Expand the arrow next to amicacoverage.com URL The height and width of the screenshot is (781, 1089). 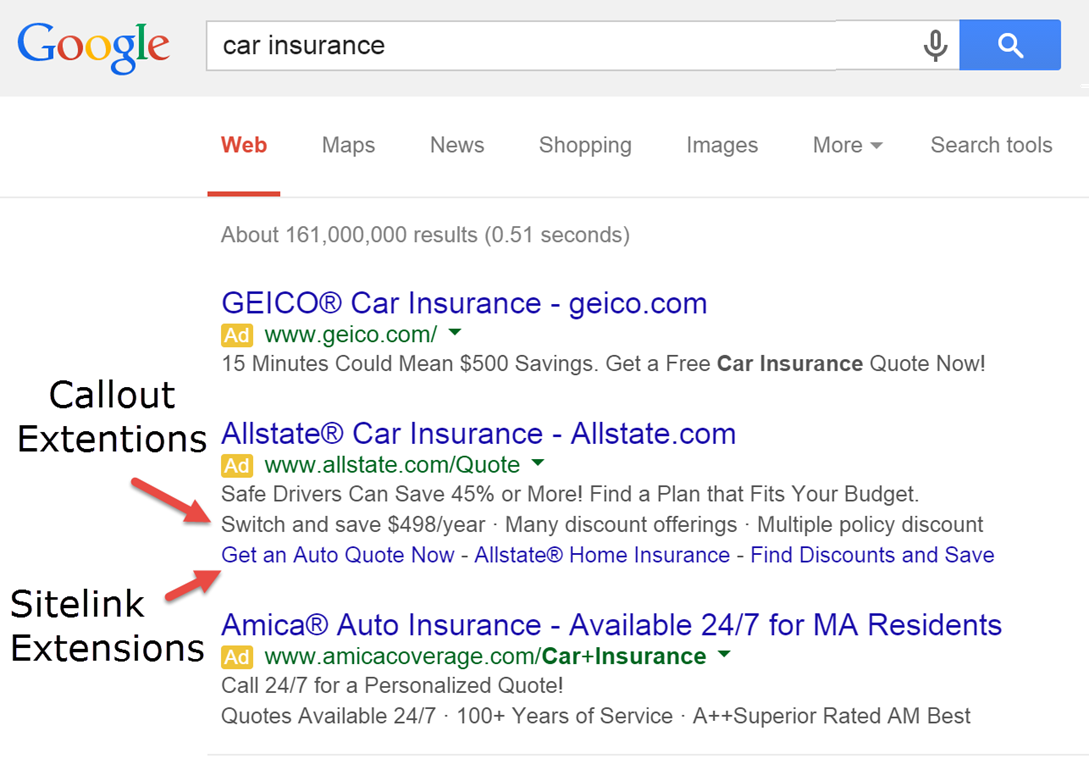[x=724, y=654]
